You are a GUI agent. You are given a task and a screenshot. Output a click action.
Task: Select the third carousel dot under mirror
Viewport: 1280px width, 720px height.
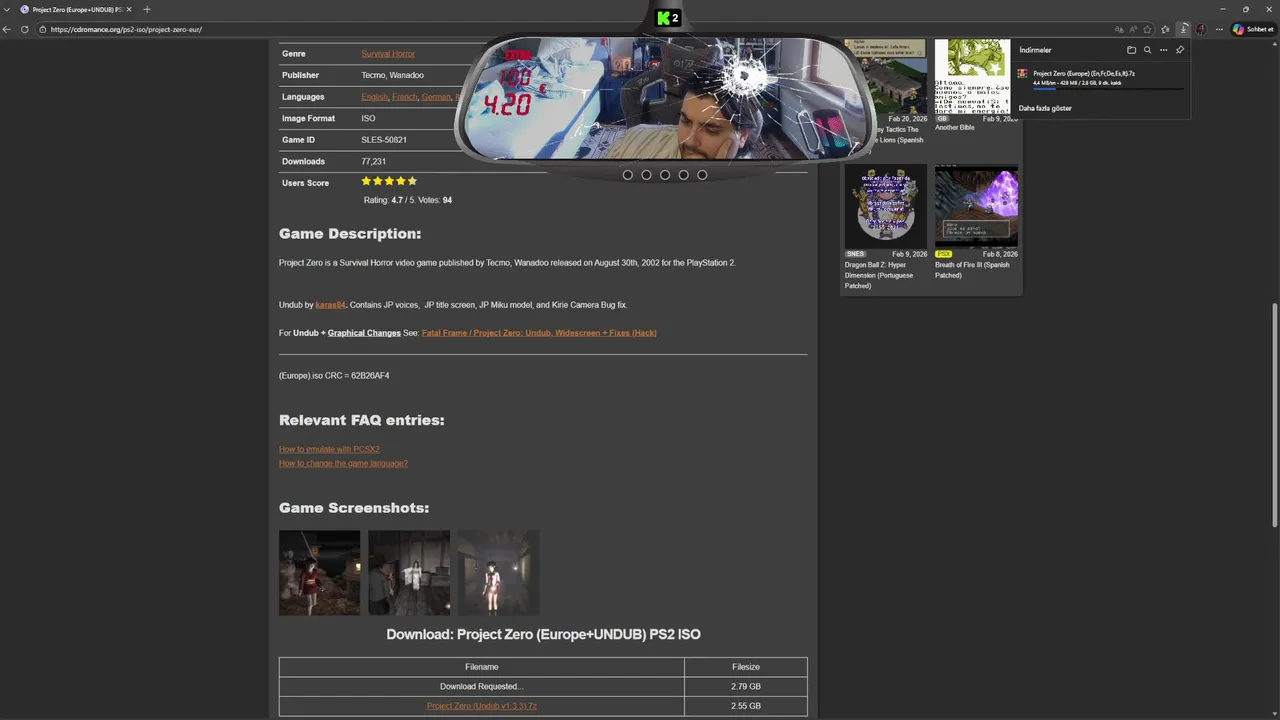pyautogui.click(x=665, y=175)
